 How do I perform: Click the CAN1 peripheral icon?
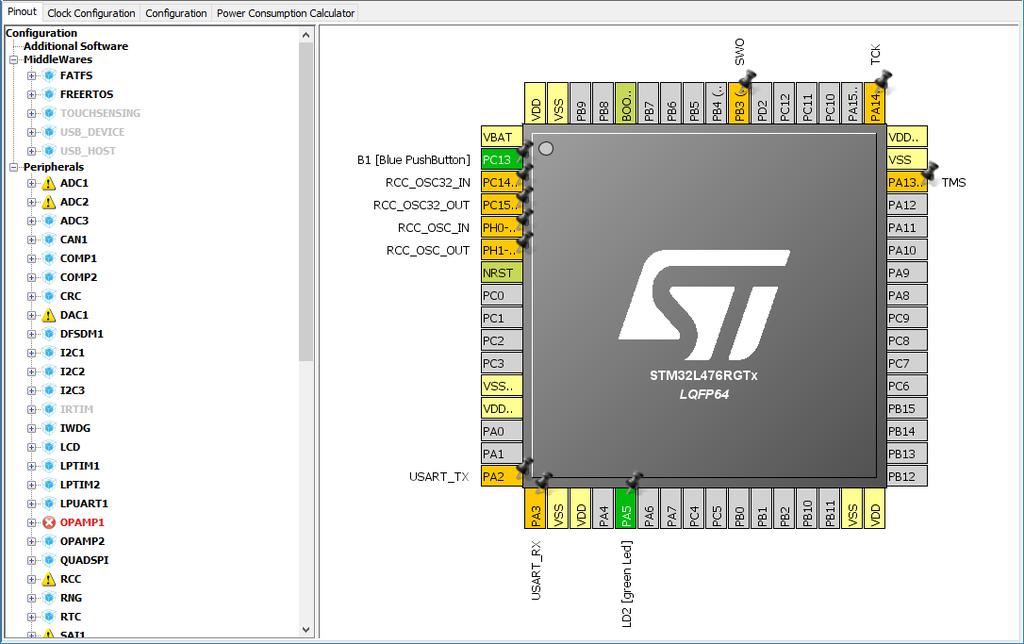(x=49, y=240)
